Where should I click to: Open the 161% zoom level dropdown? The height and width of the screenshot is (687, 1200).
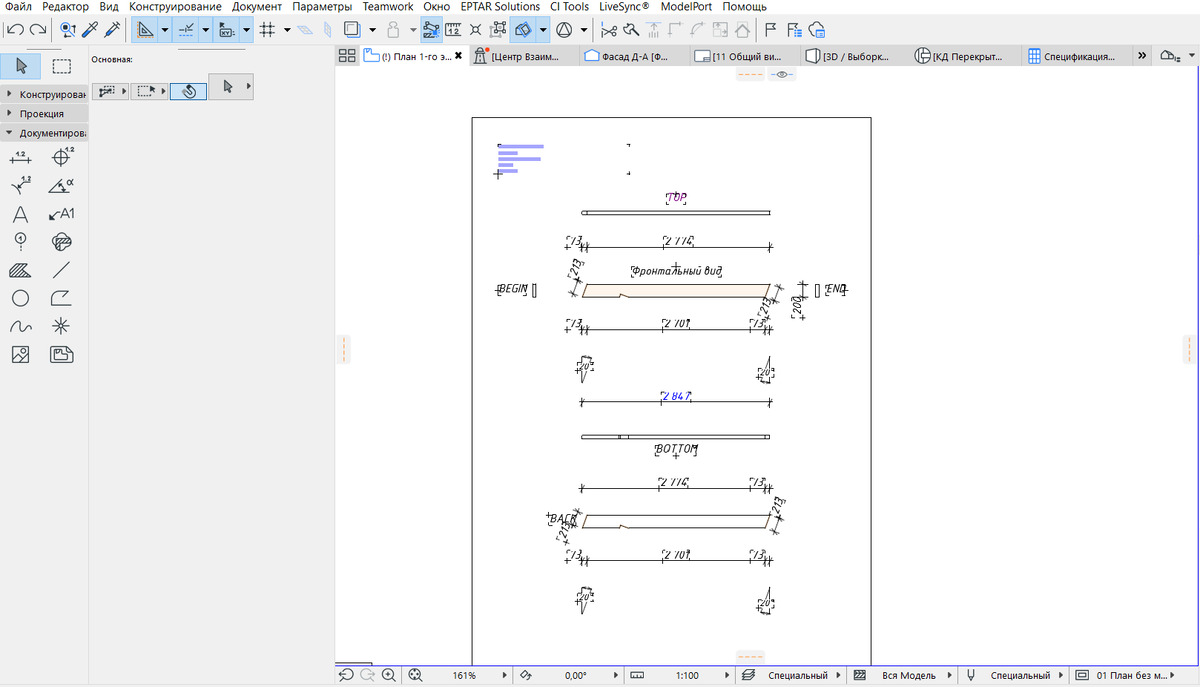pyautogui.click(x=505, y=676)
